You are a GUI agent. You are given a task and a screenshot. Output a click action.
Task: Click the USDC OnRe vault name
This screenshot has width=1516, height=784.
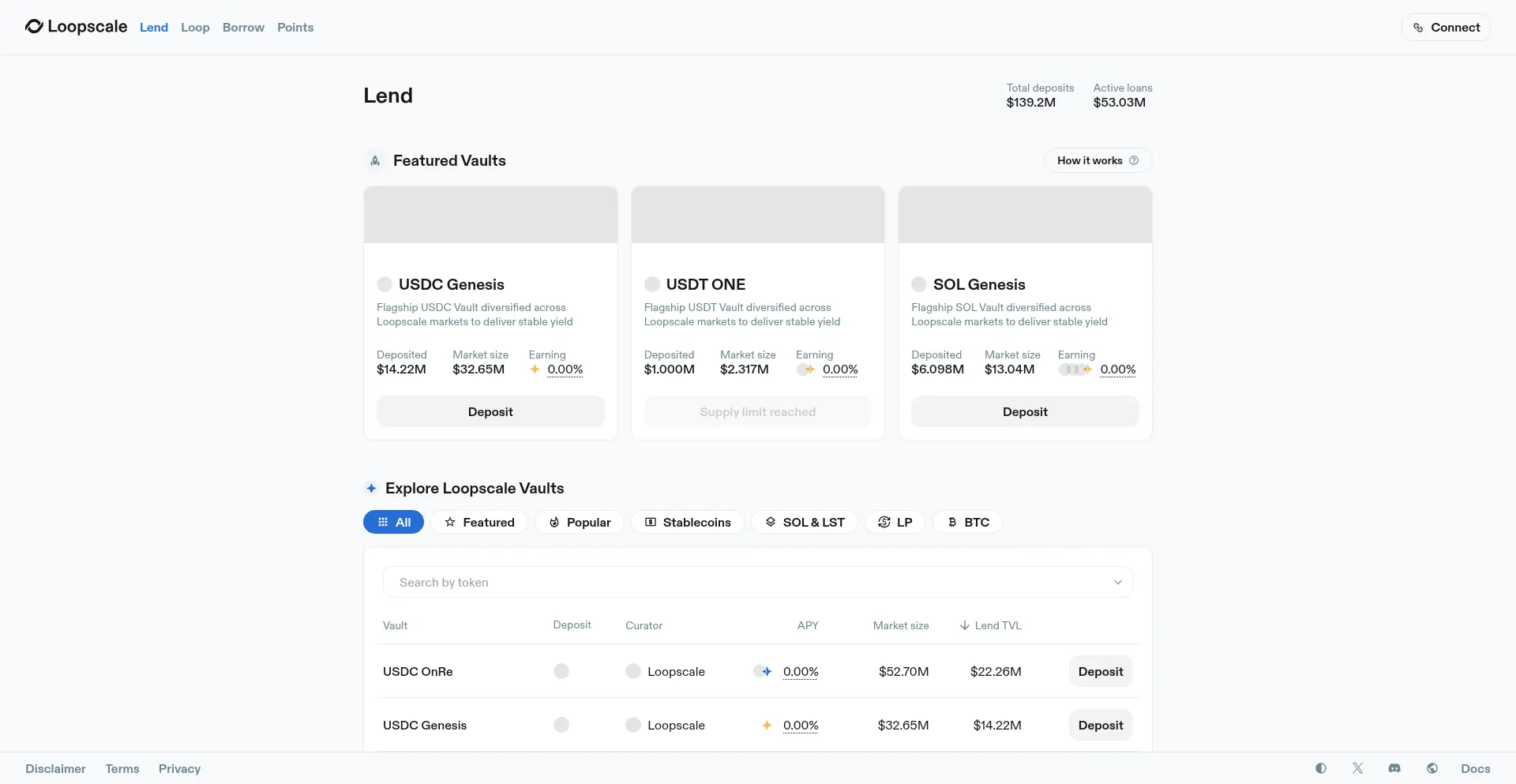418,671
